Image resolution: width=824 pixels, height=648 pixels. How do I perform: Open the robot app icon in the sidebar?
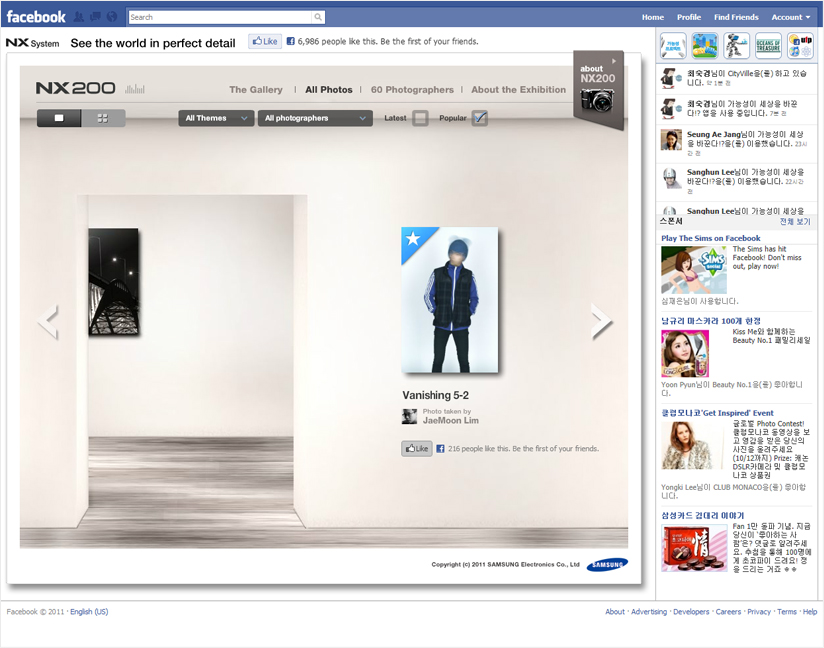pyautogui.click(x=736, y=45)
